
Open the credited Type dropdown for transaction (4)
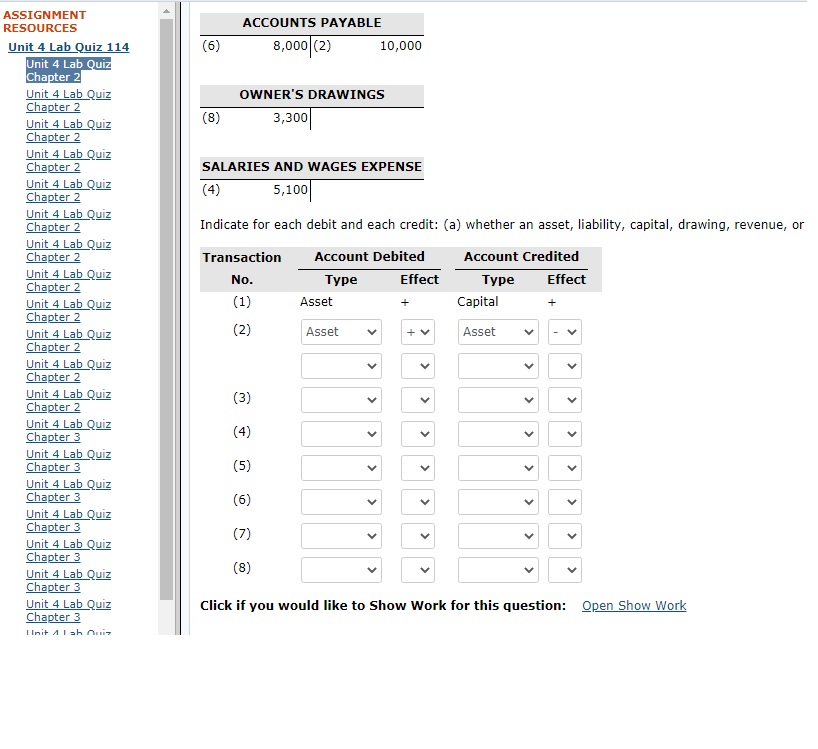497,433
